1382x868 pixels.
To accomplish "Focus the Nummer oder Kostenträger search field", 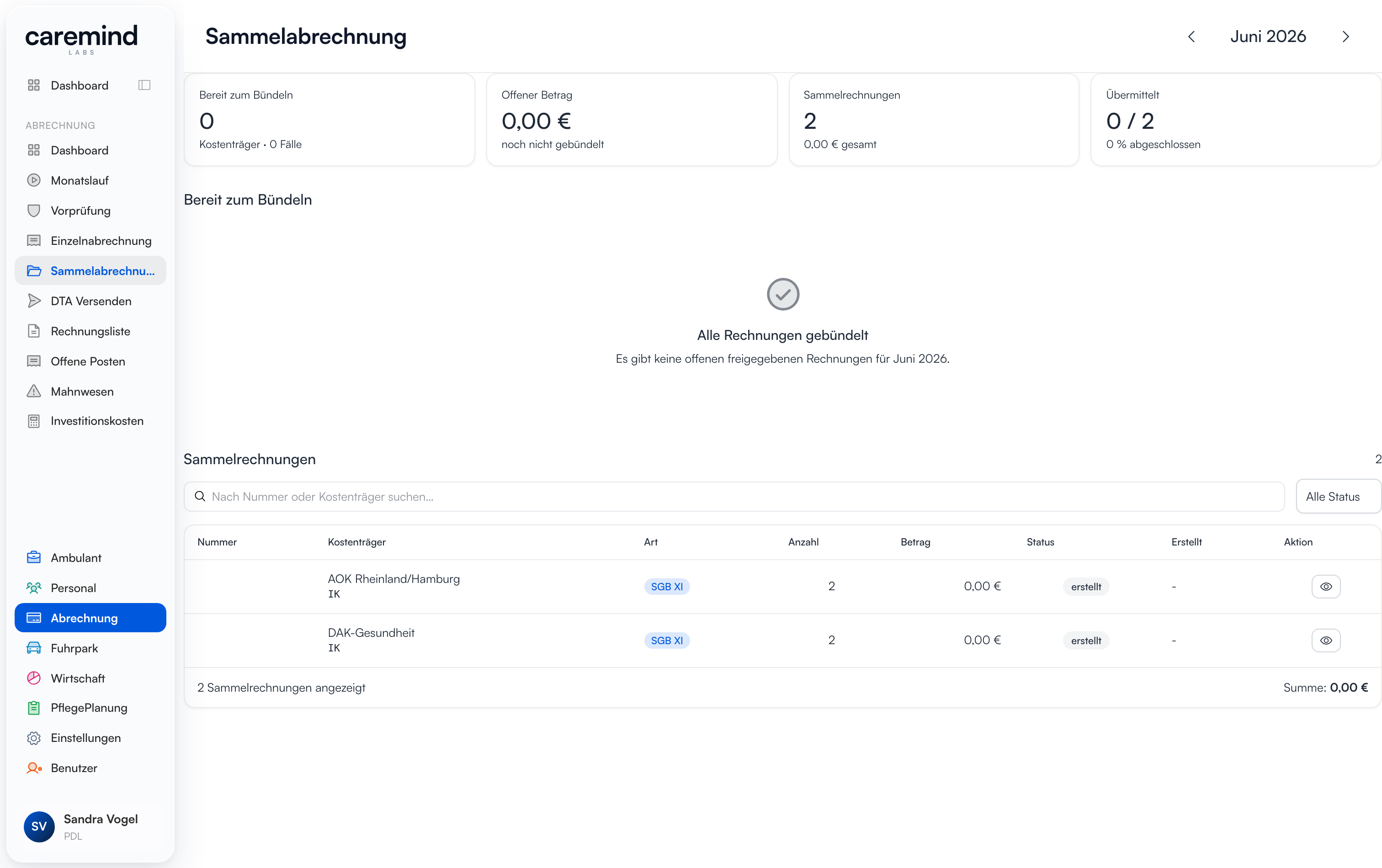I will point(734,497).
